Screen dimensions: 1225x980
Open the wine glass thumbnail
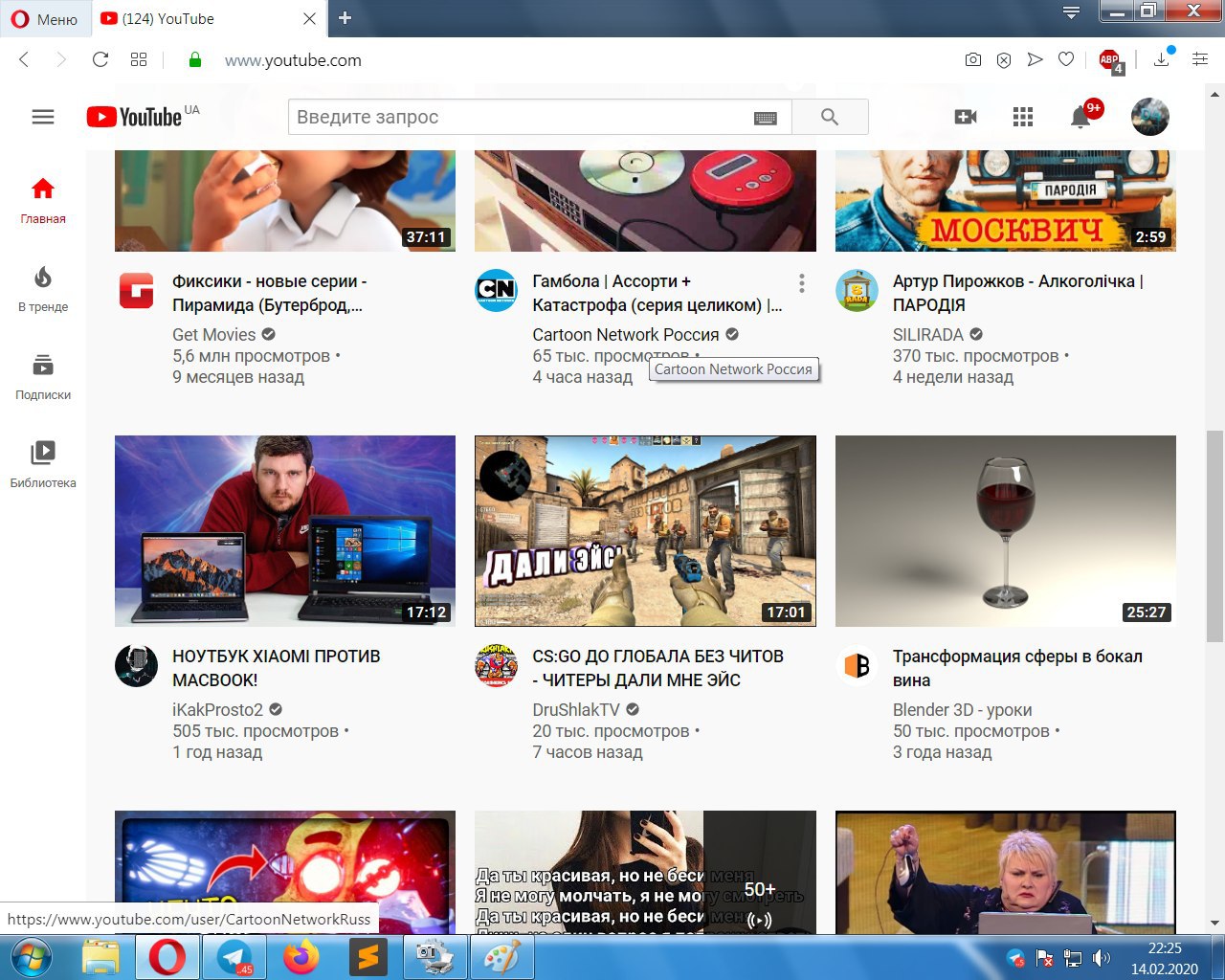click(x=1006, y=531)
